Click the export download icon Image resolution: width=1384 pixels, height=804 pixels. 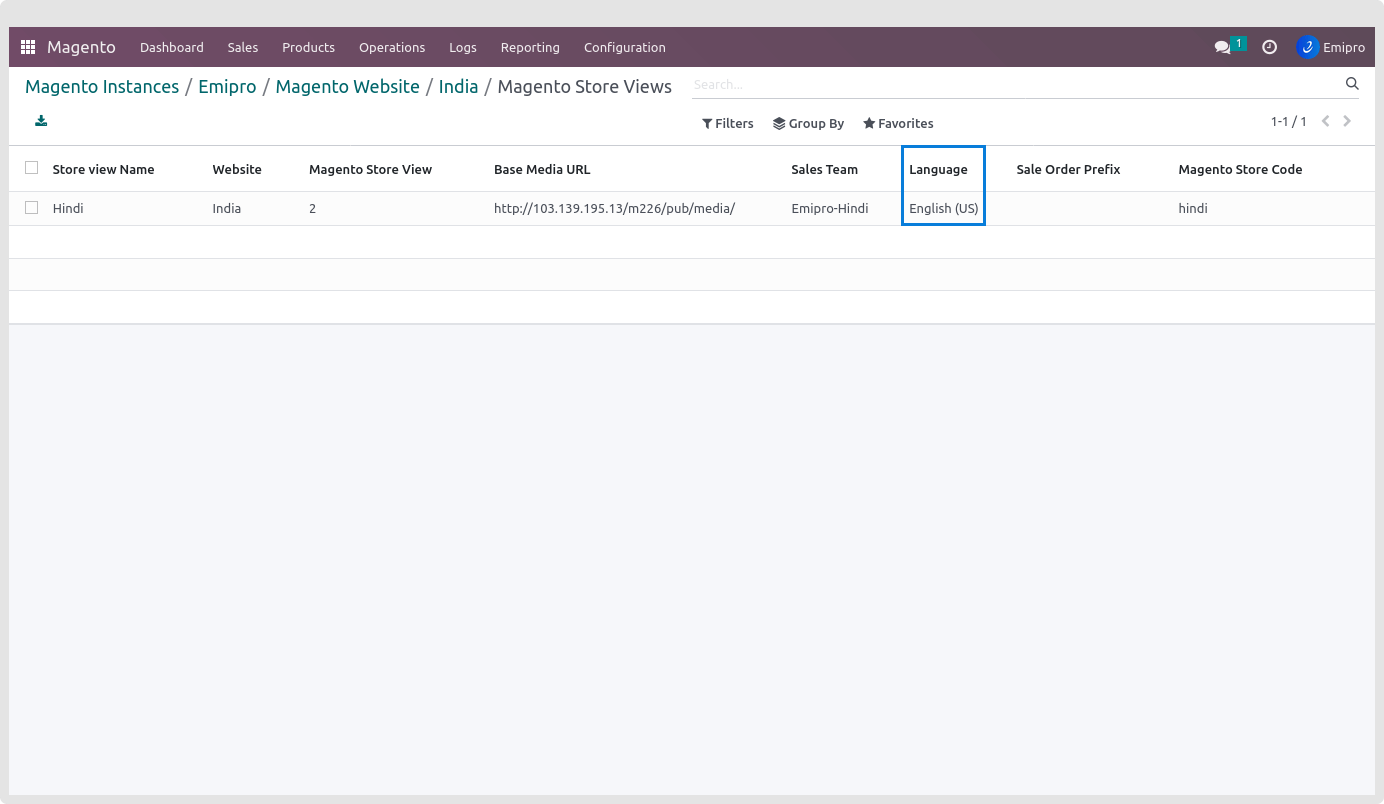click(41, 121)
